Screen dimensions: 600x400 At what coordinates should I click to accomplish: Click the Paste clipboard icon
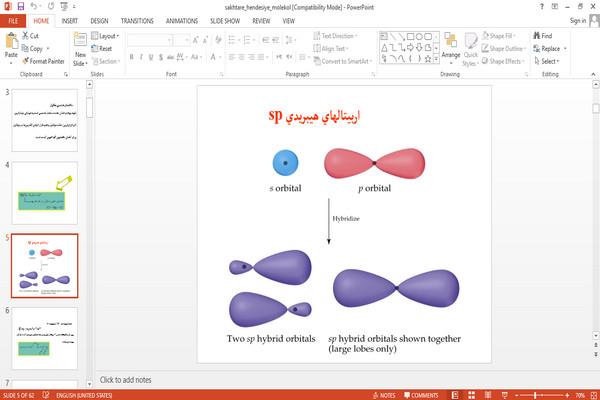click(x=11, y=40)
